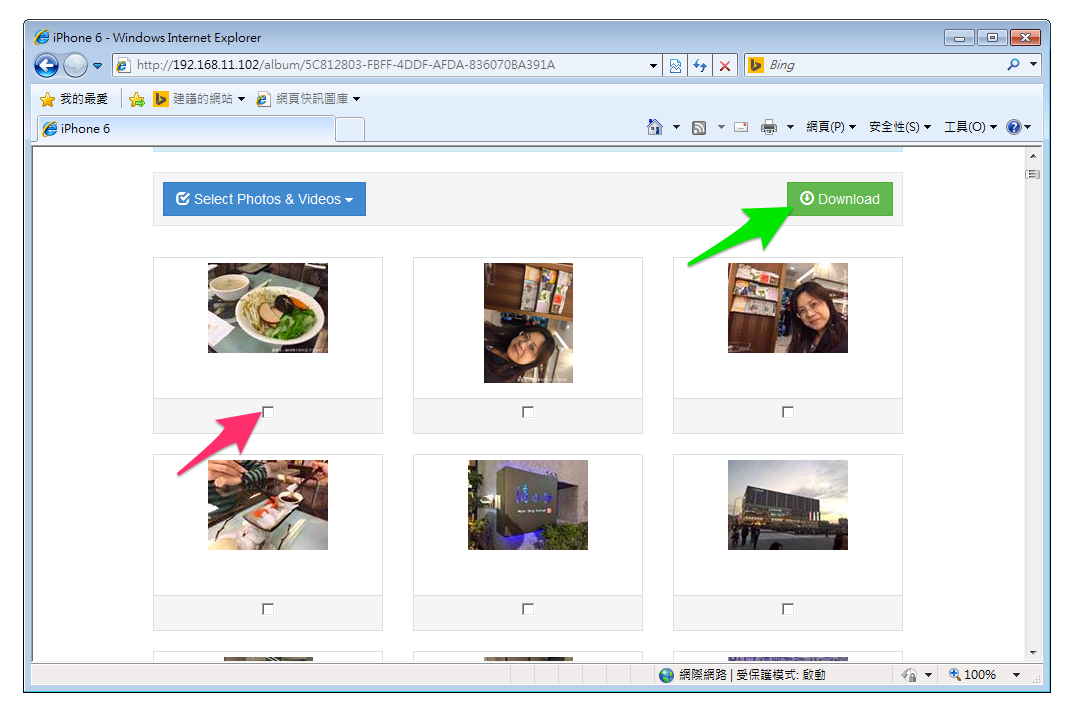Open the search provider dropdown arrow
1076x715 pixels.
tap(1033, 65)
